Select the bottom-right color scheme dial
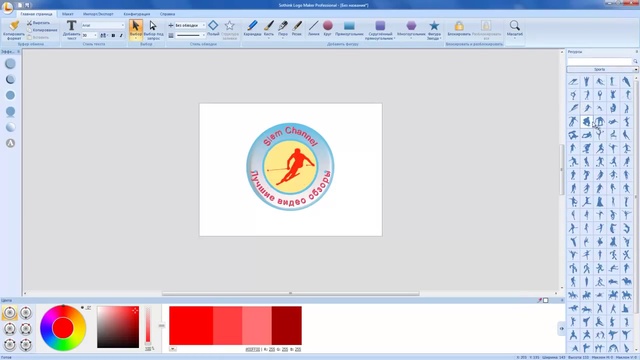Screen dimensions: 640x360 (x=26, y=344)
